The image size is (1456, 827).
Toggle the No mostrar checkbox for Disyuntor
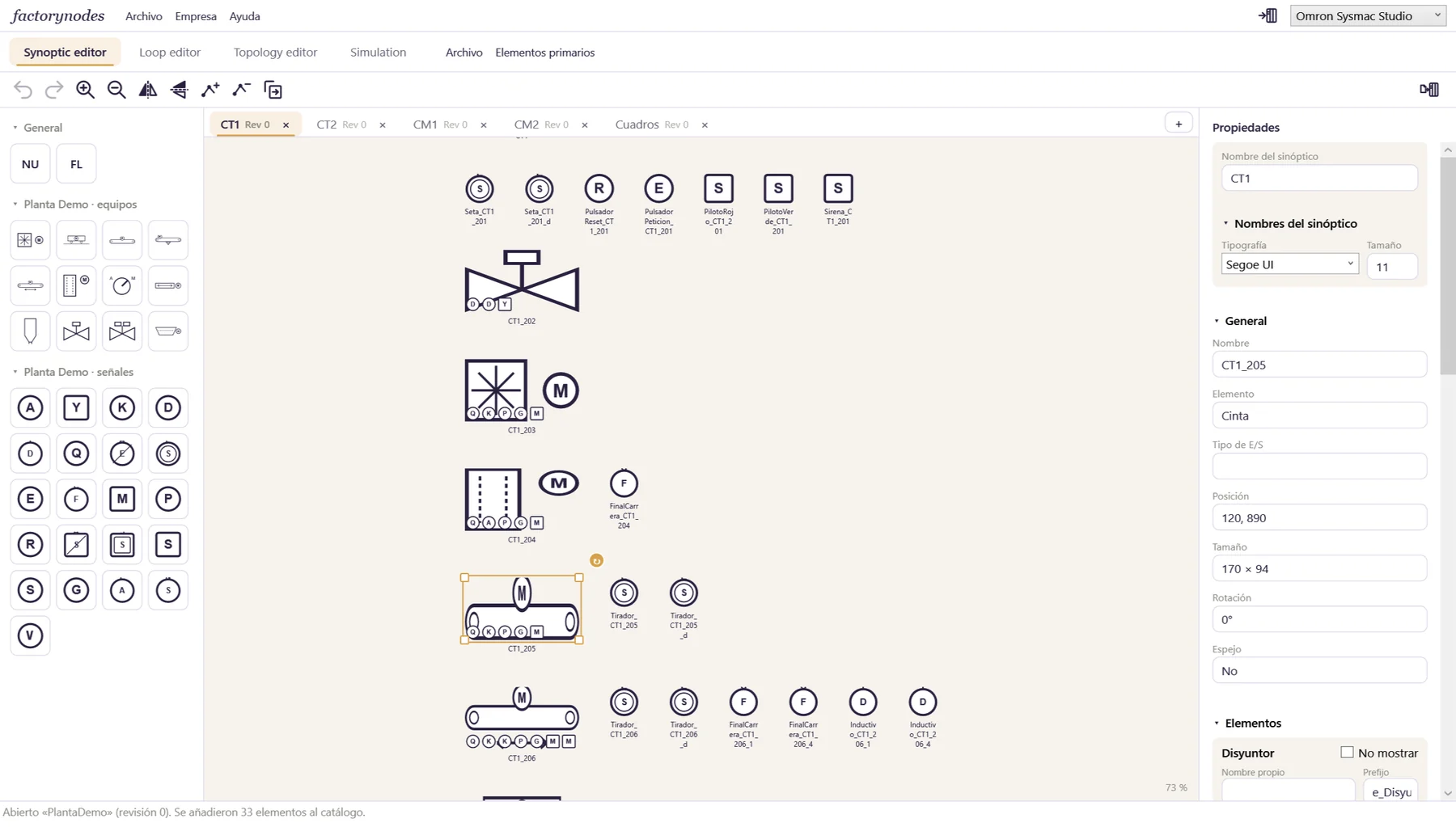click(x=1347, y=753)
